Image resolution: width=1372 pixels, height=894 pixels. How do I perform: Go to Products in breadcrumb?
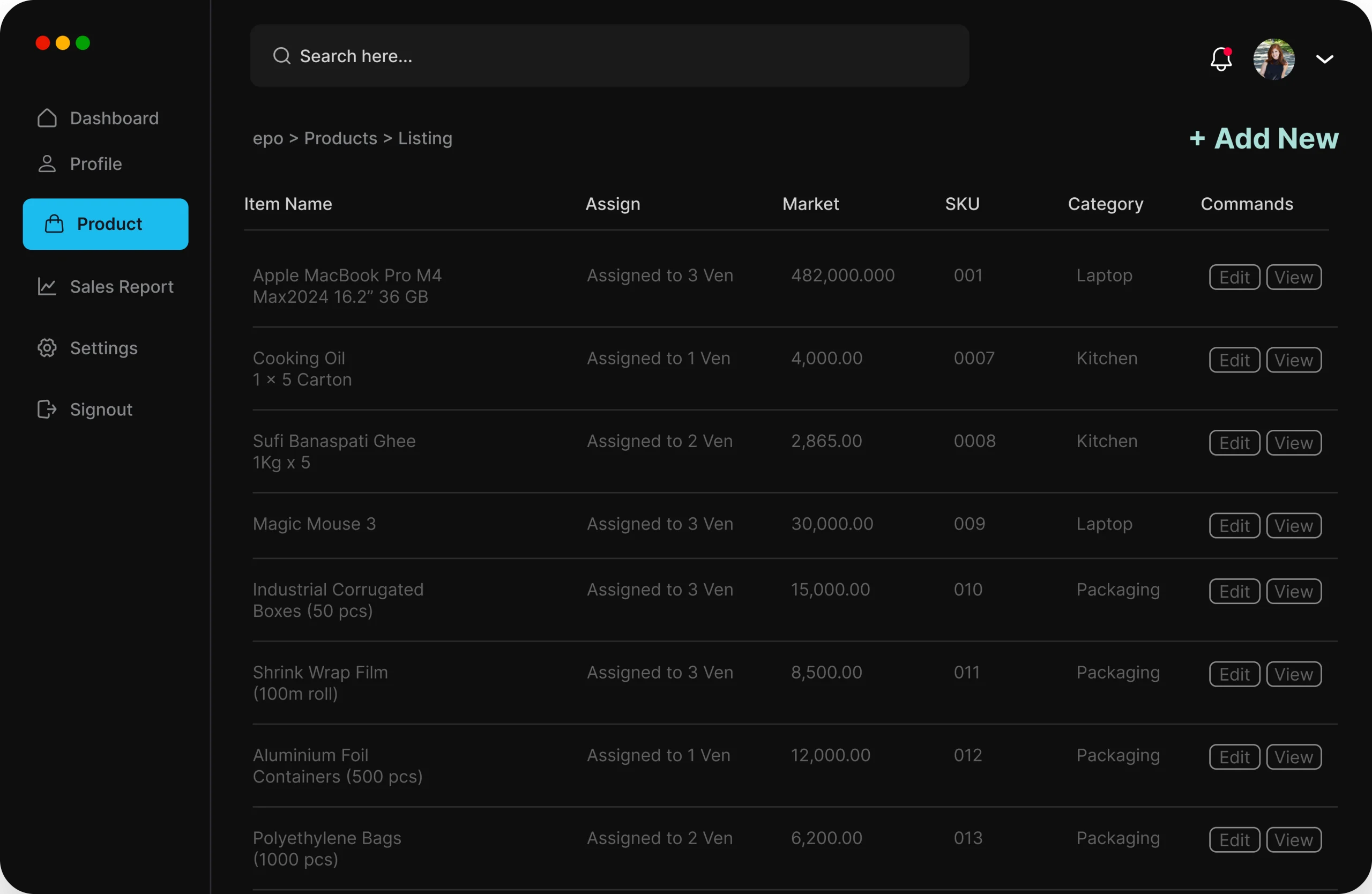coord(340,138)
